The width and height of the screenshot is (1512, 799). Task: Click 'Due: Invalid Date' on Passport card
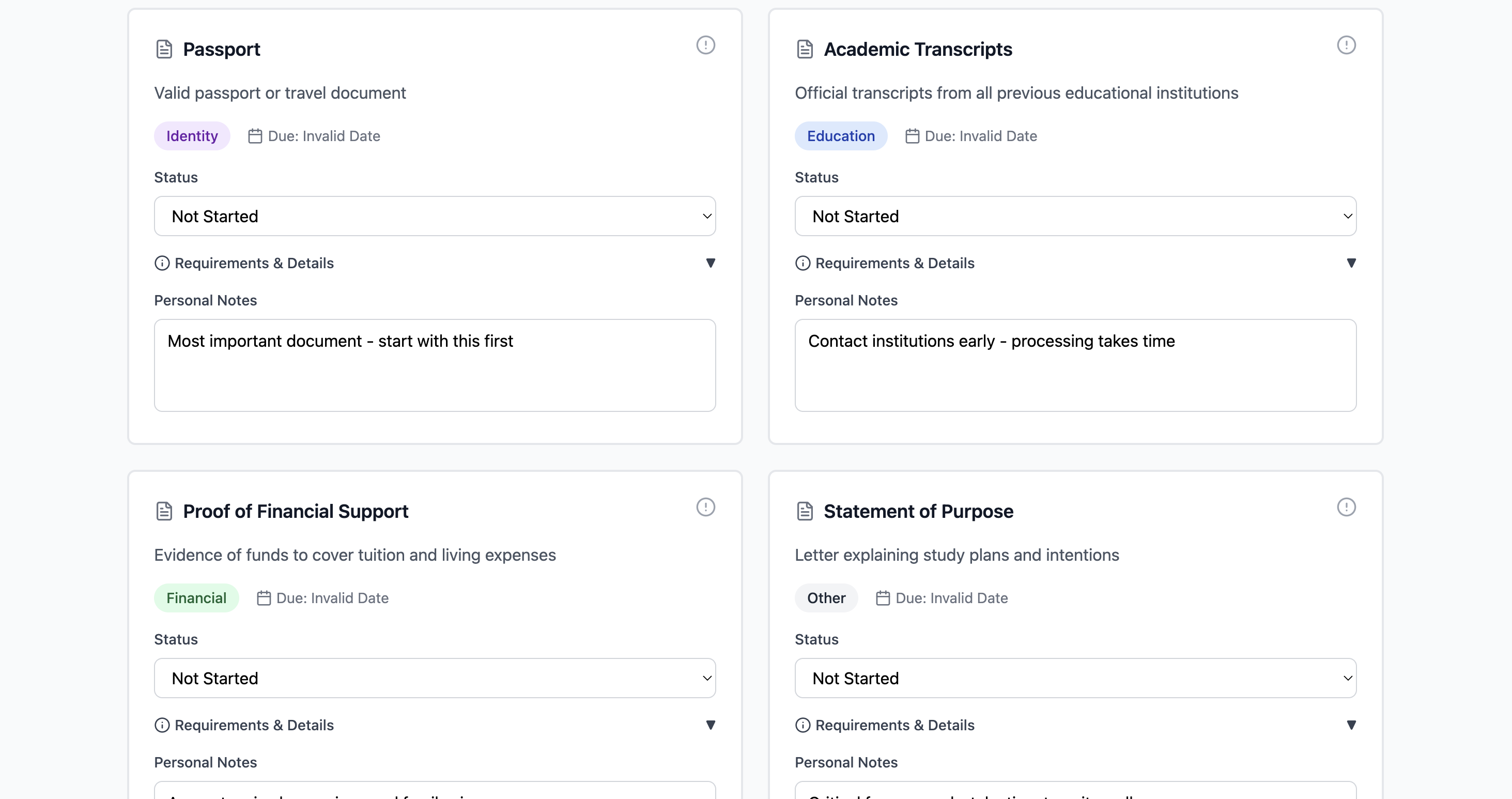click(x=324, y=136)
